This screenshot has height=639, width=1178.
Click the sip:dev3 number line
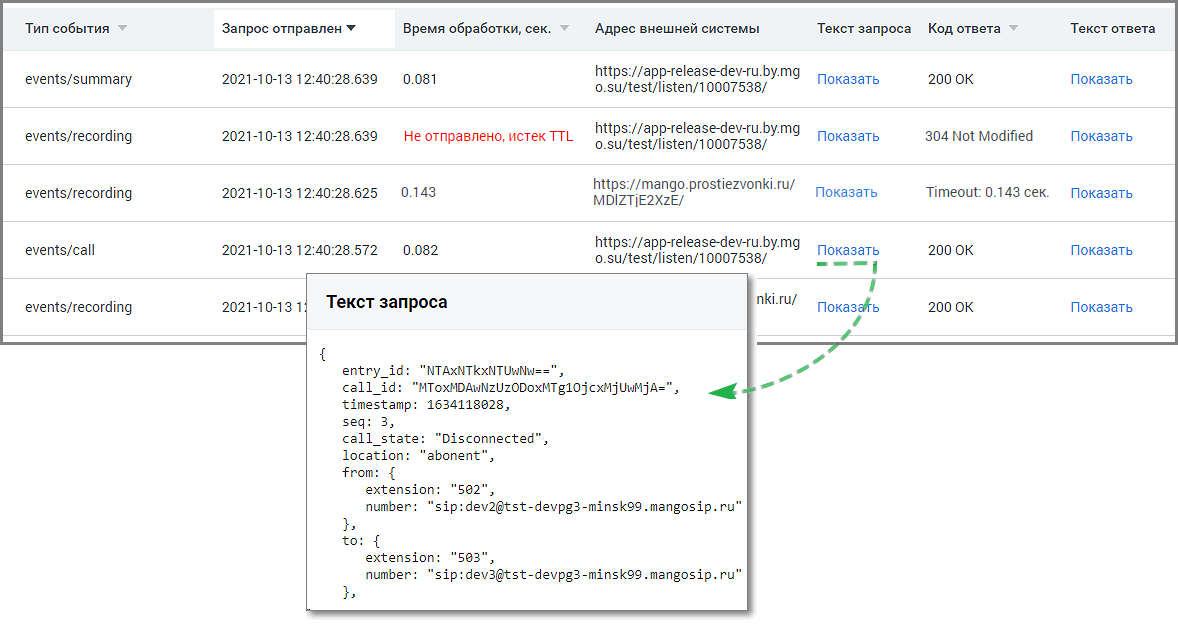(x=554, y=575)
